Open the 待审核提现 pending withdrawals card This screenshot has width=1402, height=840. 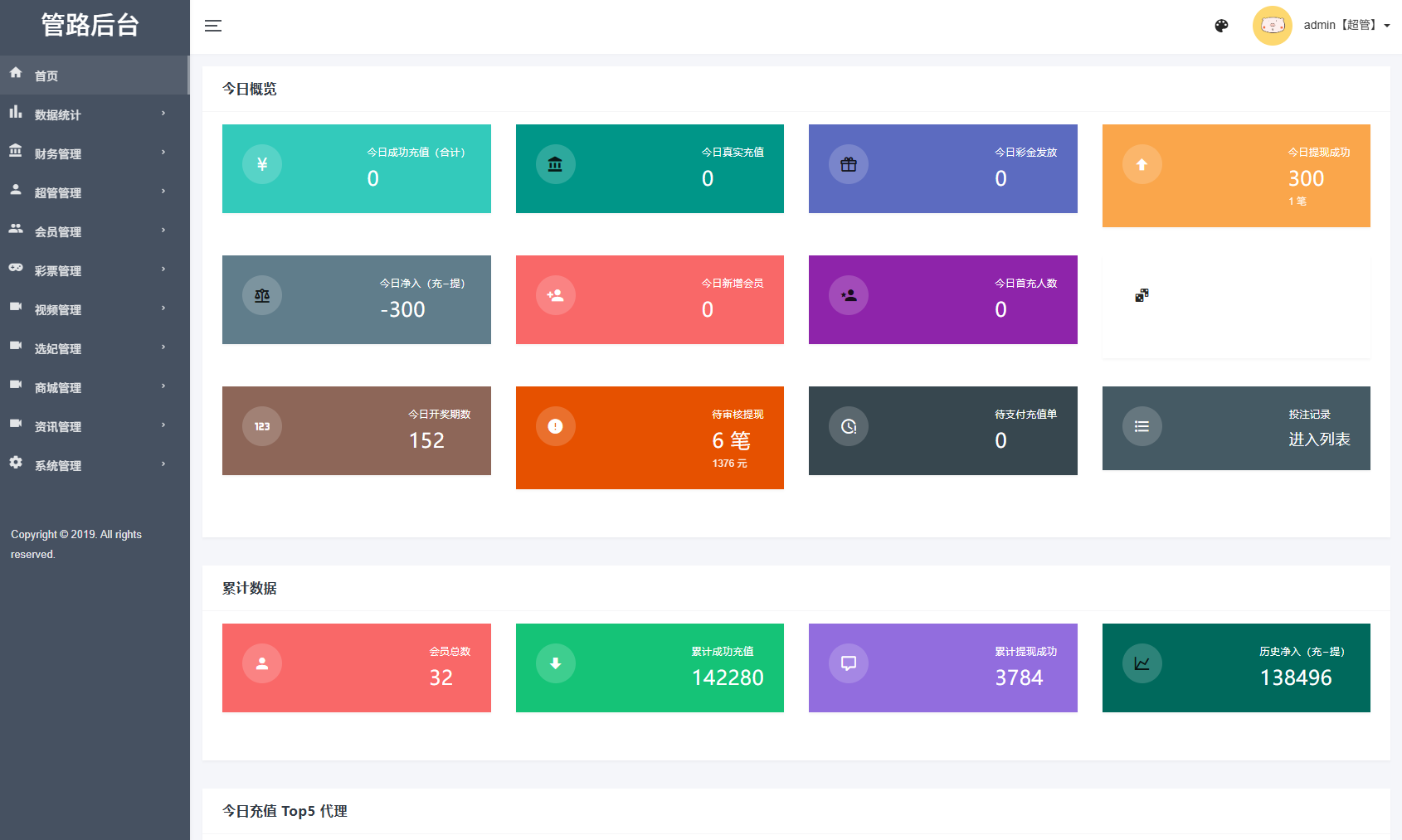[650, 437]
